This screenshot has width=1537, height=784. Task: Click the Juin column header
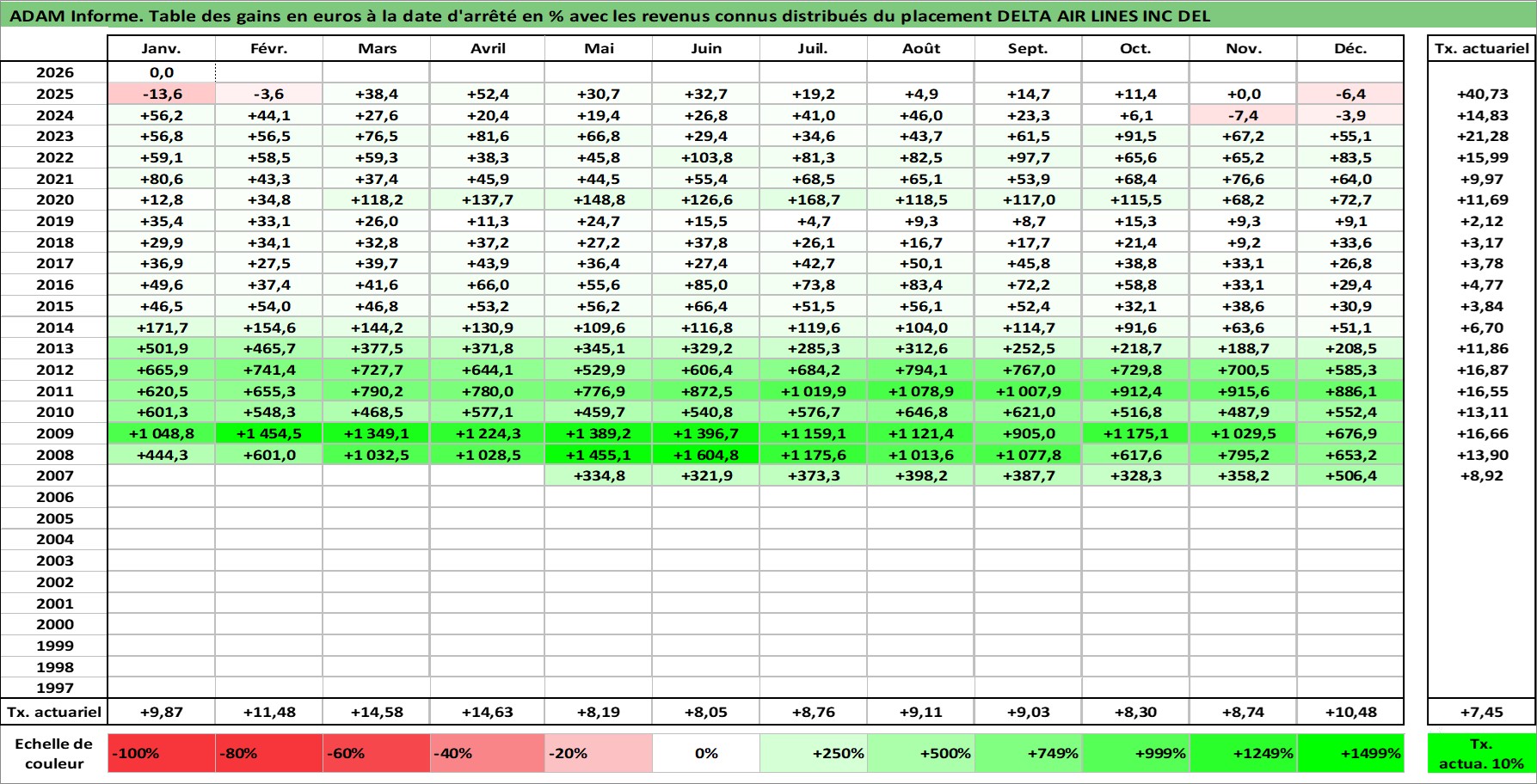706,49
